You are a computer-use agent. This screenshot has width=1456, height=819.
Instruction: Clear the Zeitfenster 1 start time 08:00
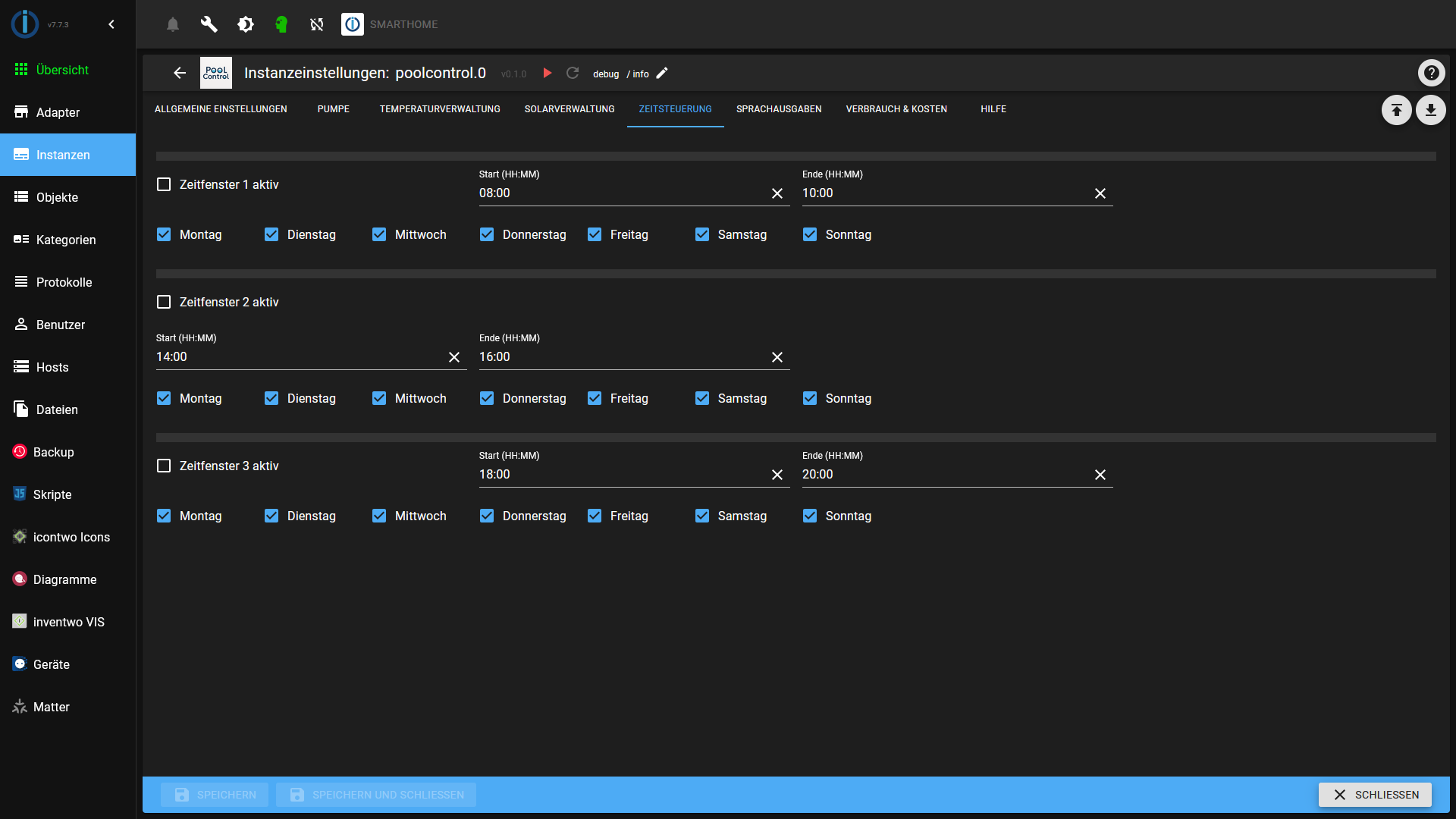(777, 193)
